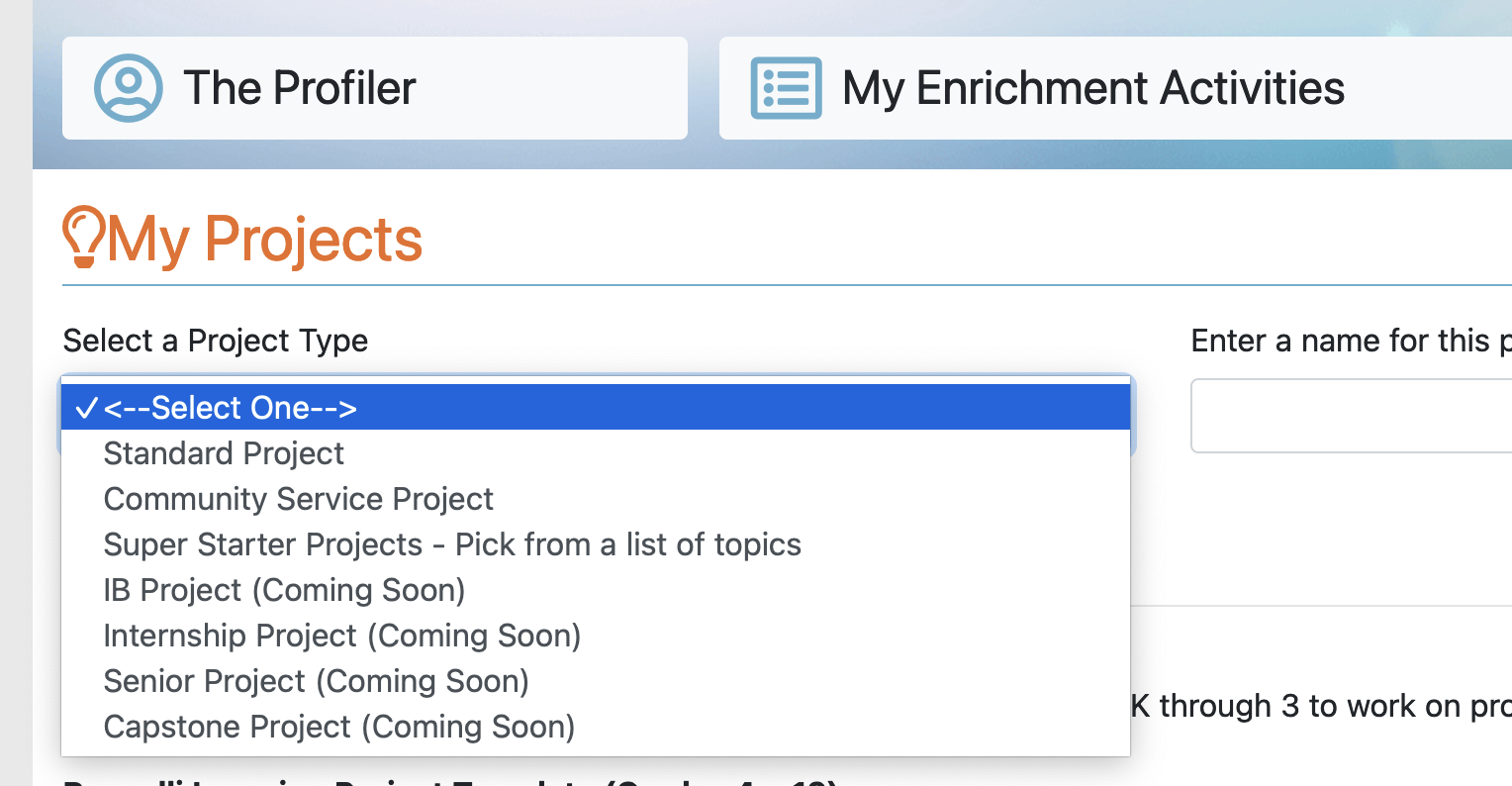This screenshot has height=786, width=1512.
Task: Pick the Community Service Project option
Action: click(298, 499)
